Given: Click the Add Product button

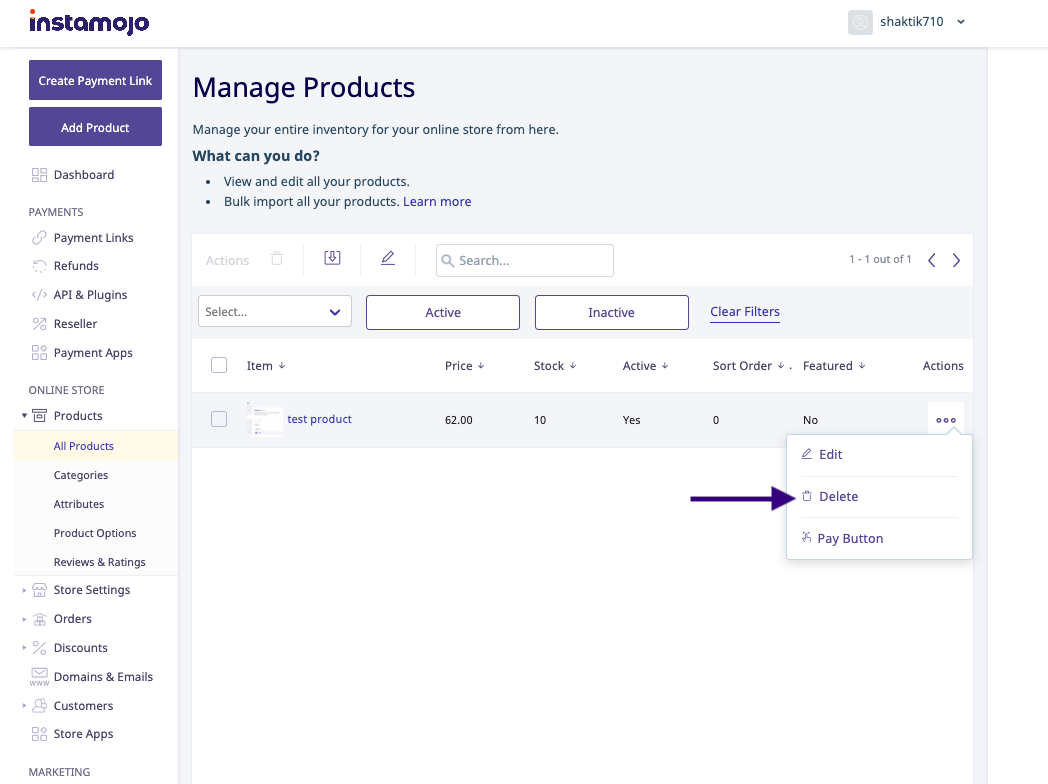Looking at the screenshot, I should 95,127.
